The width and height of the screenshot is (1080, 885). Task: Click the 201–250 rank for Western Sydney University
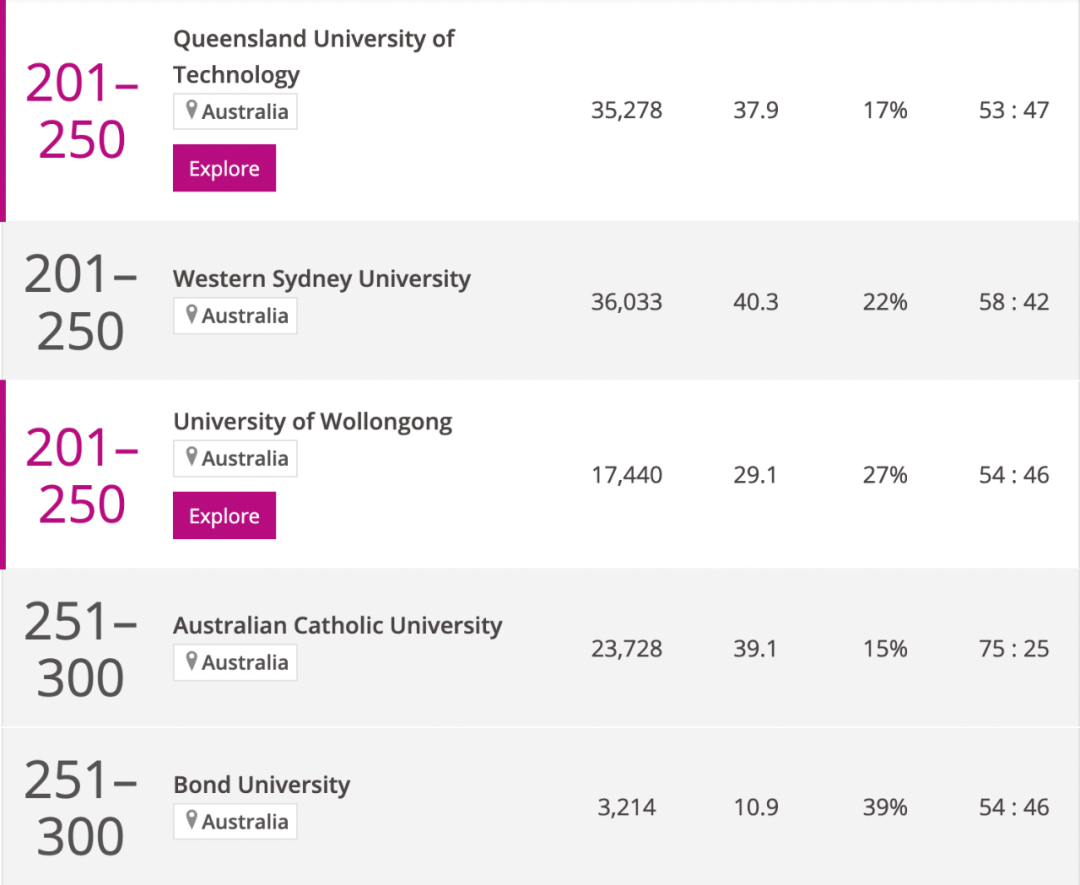pyautogui.click(x=81, y=302)
